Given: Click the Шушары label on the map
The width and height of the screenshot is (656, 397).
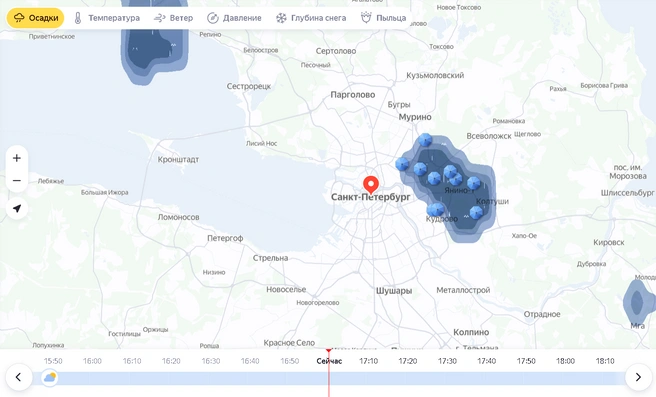Looking at the screenshot, I should 394,291.
